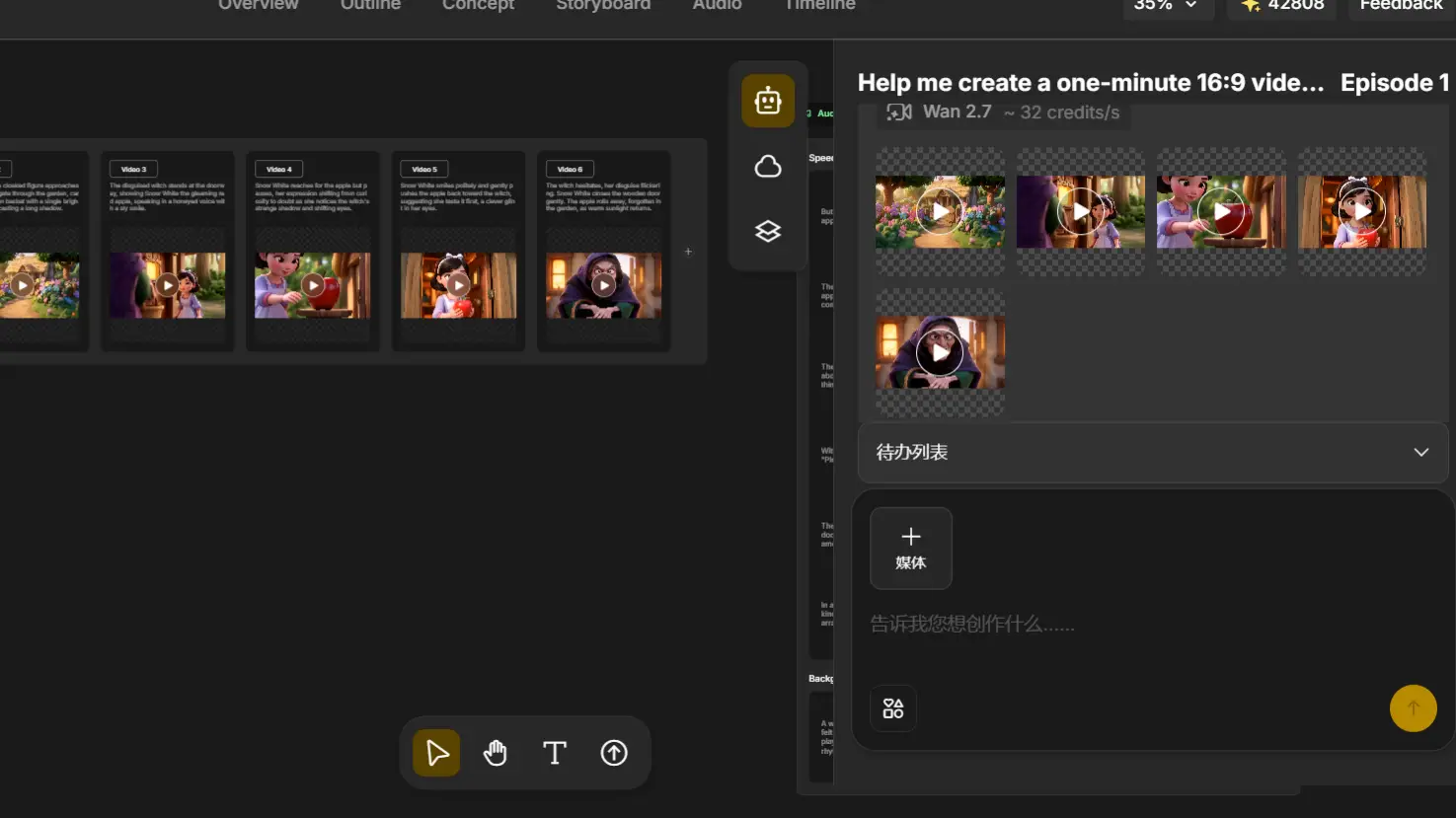Click the upload arrow circle tool
This screenshot has width=1456, height=818.
pos(614,753)
